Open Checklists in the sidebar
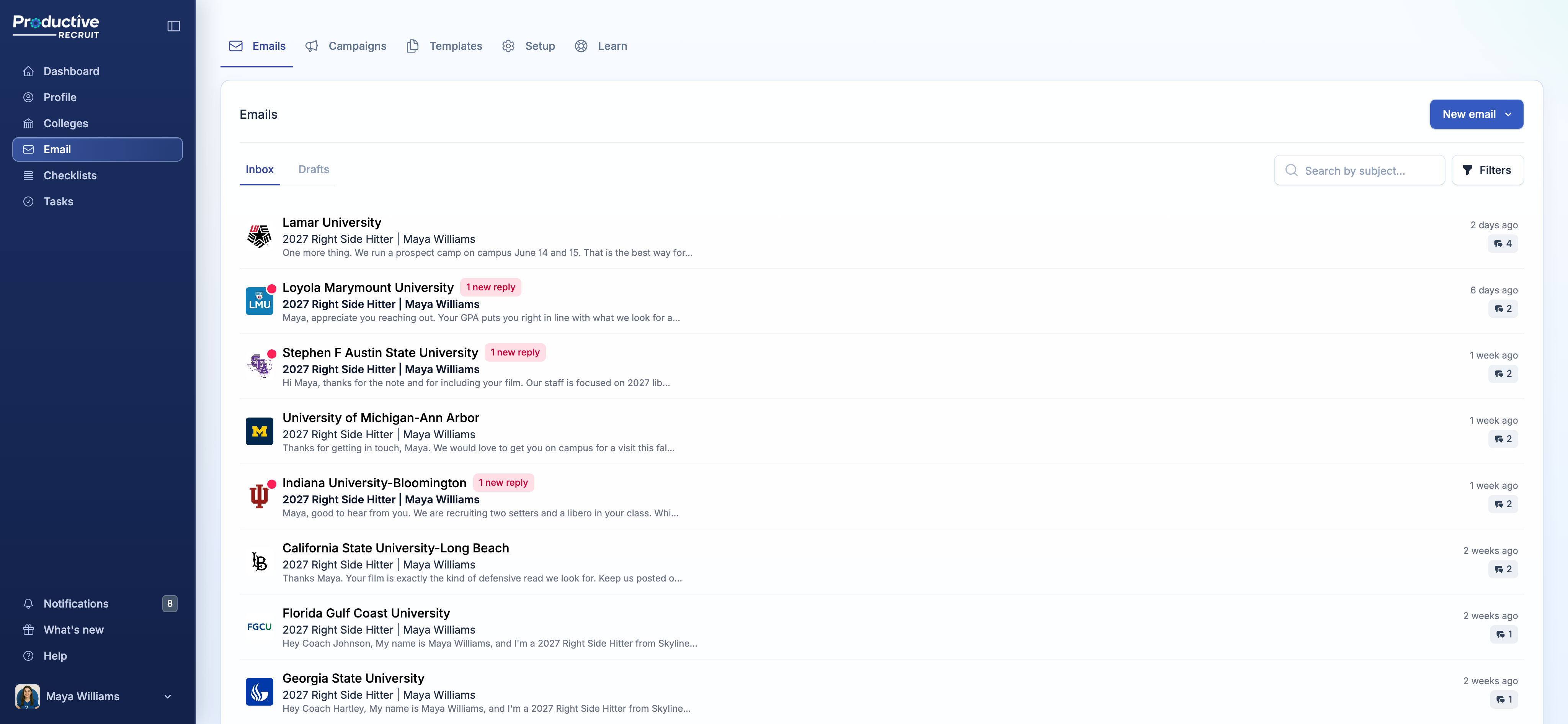The image size is (1568, 724). pyautogui.click(x=97, y=175)
